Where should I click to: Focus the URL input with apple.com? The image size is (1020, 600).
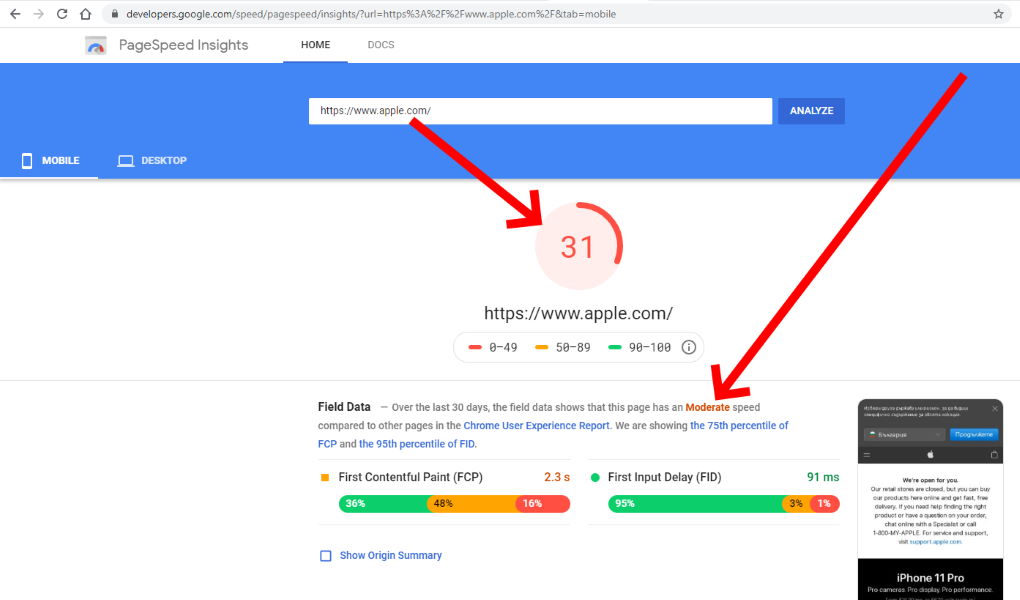pos(540,111)
